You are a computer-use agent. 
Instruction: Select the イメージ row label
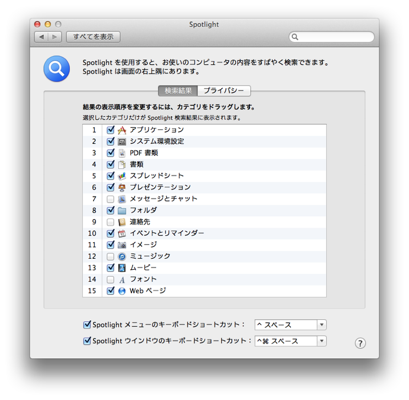coord(143,245)
